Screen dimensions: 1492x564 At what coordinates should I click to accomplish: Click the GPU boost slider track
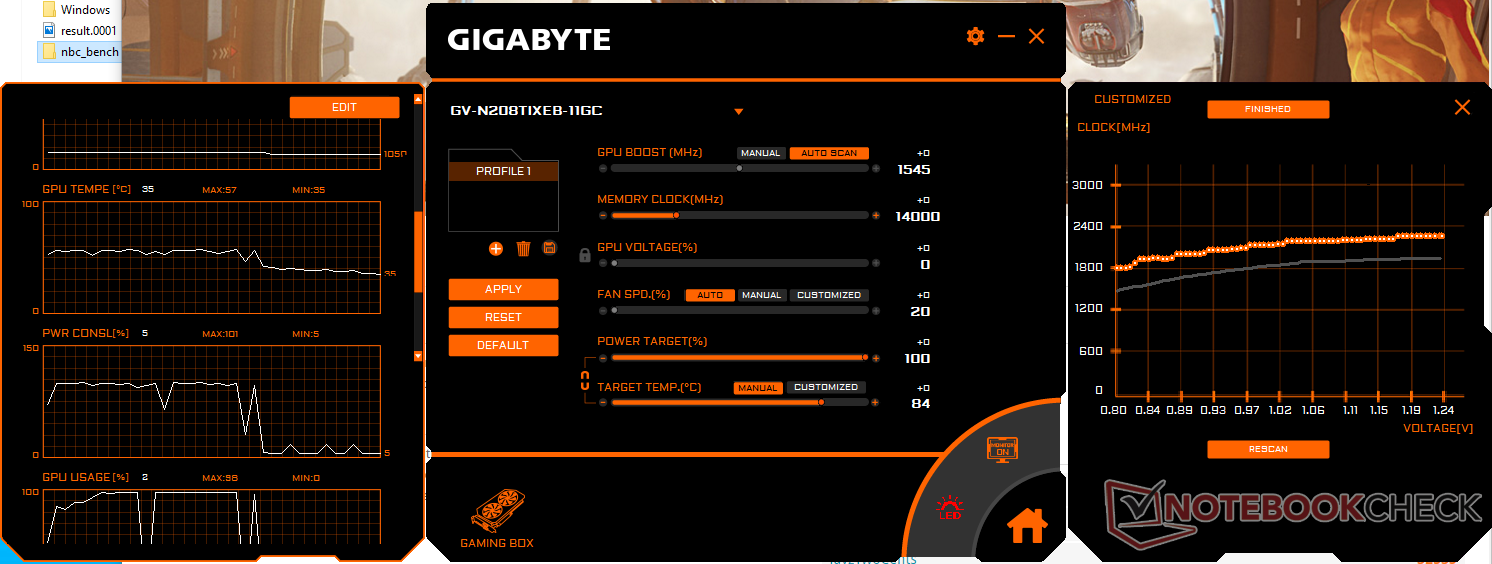point(739,169)
